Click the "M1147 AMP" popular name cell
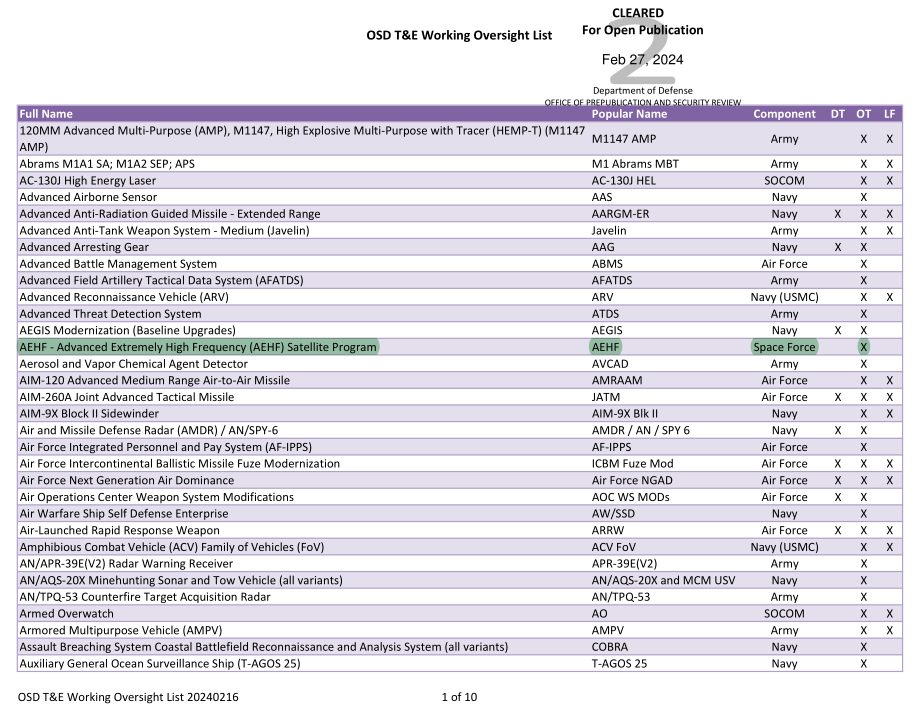920x711 pixels. point(624,139)
